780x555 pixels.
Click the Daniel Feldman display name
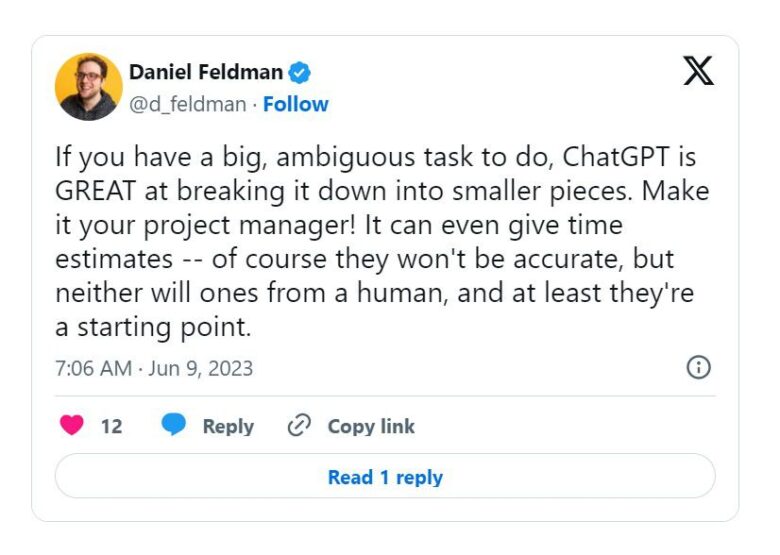[206, 72]
